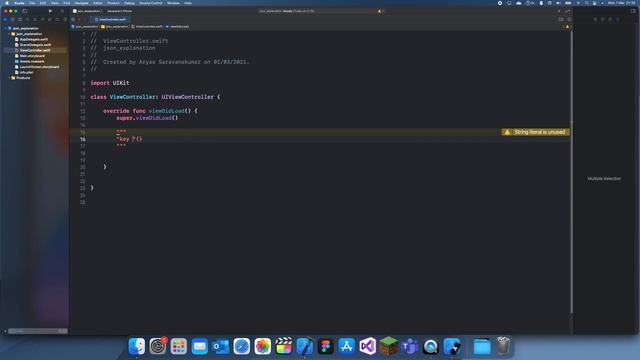Select SceneDelegate.swift in navigator
Screen dimensions: 640x360
click(35, 45)
